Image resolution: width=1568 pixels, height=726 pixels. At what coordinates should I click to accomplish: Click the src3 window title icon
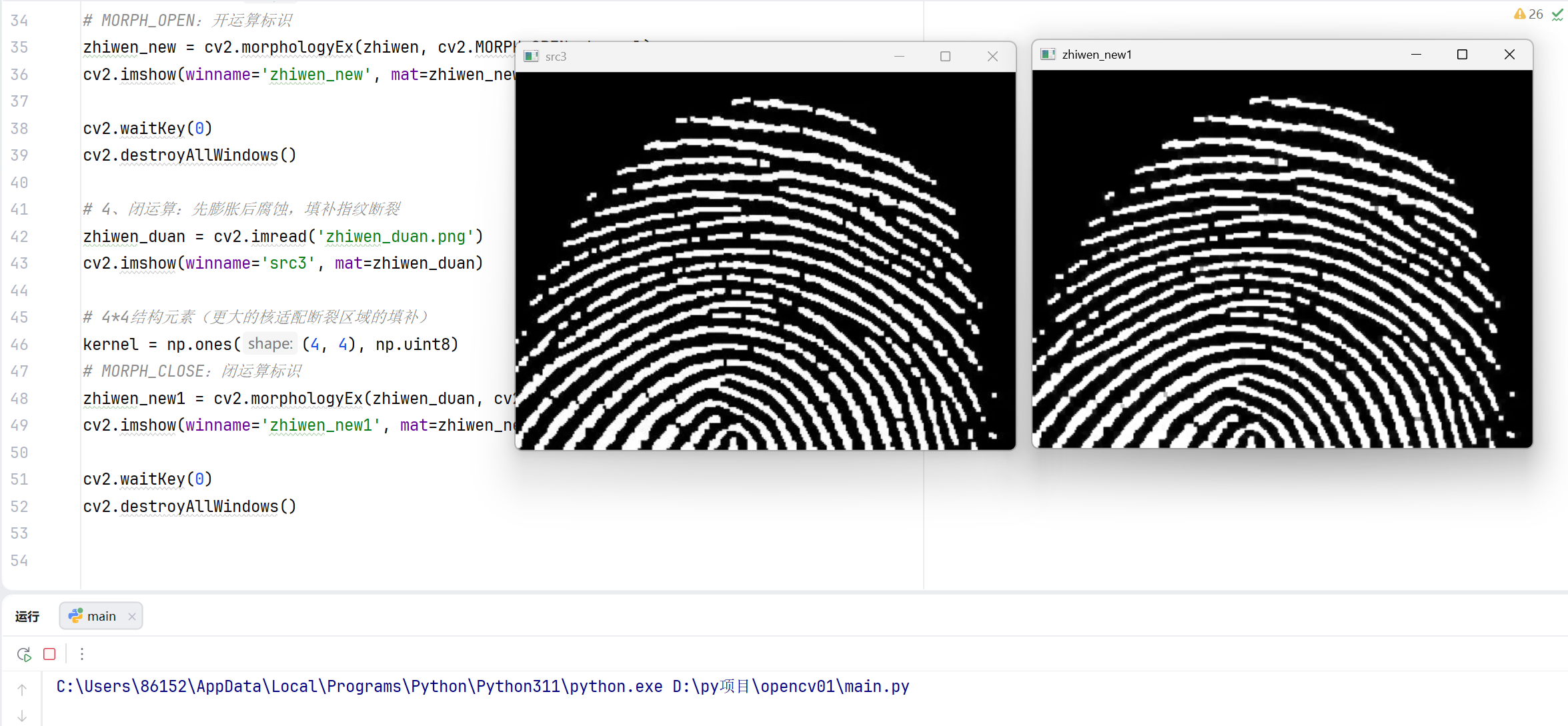click(531, 57)
